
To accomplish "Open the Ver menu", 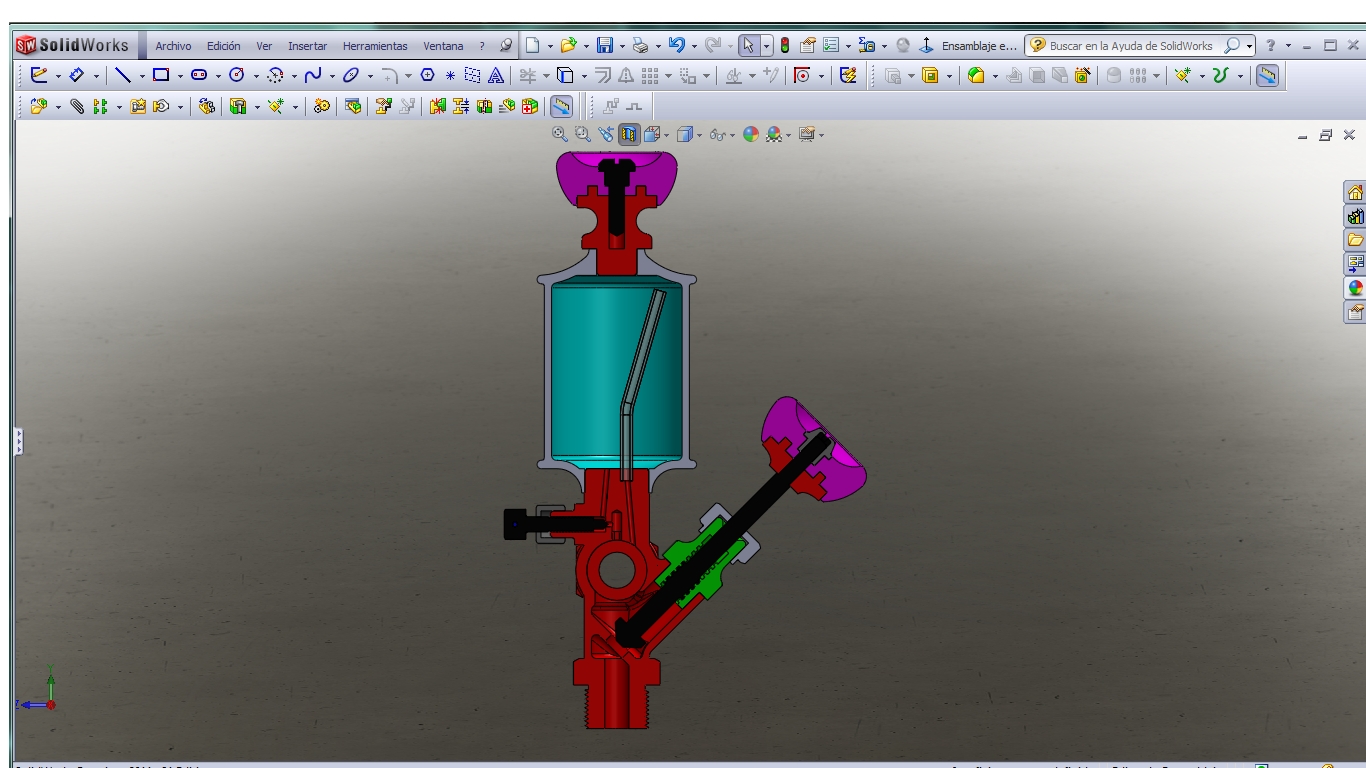I will 264,46.
